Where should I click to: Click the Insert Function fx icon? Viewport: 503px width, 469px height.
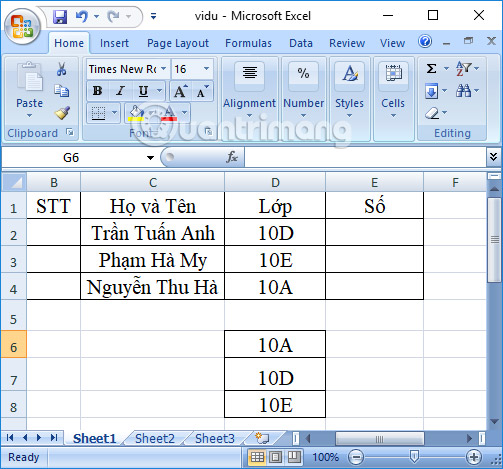[232, 157]
